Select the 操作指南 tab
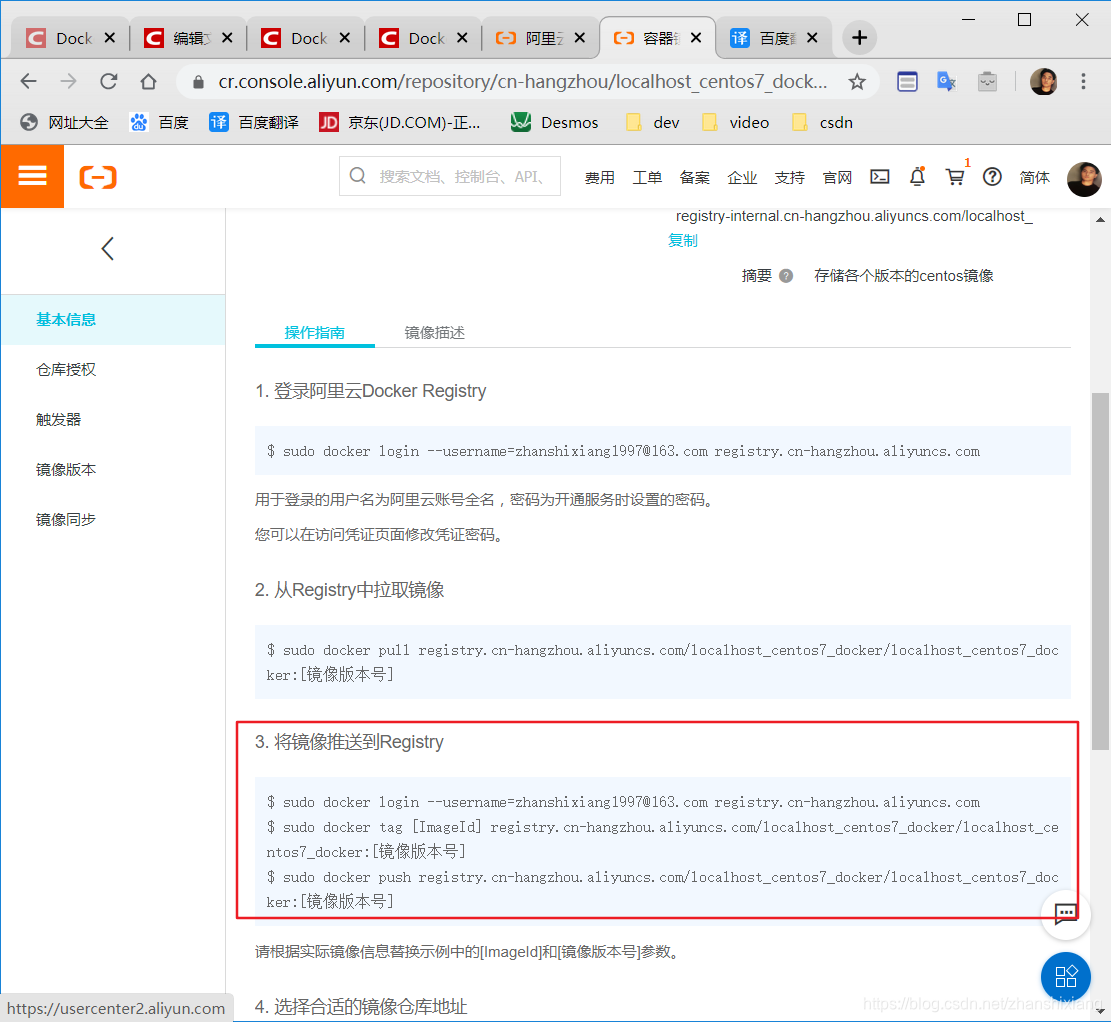 [x=315, y=332]
